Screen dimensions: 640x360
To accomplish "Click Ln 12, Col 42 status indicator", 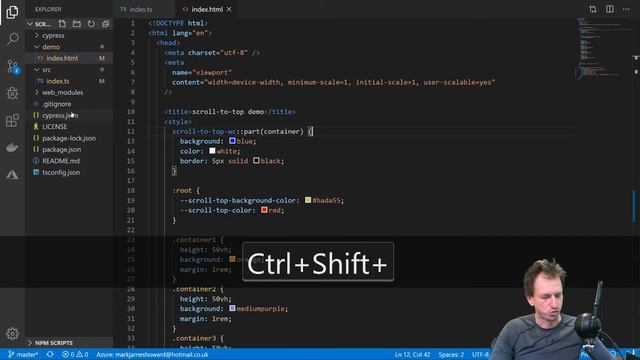I will (x=412, y=354).
